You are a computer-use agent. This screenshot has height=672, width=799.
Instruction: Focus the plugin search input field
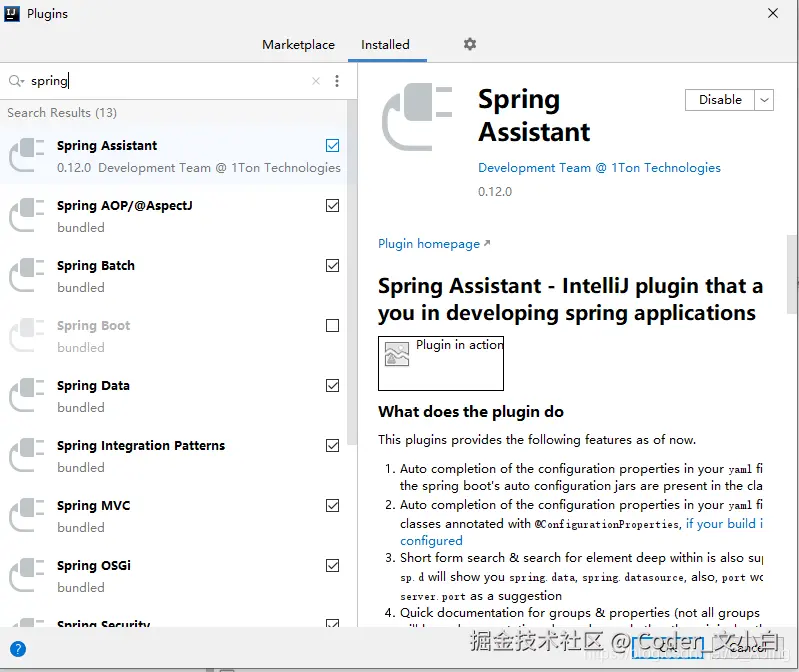click(x=168, y=81)
